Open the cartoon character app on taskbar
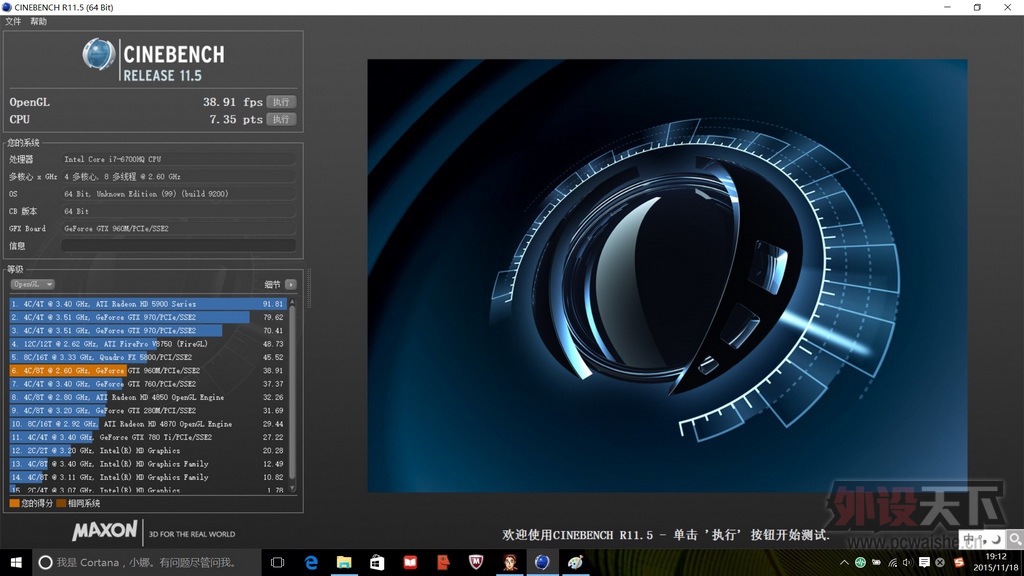 [x=509, y=562]
